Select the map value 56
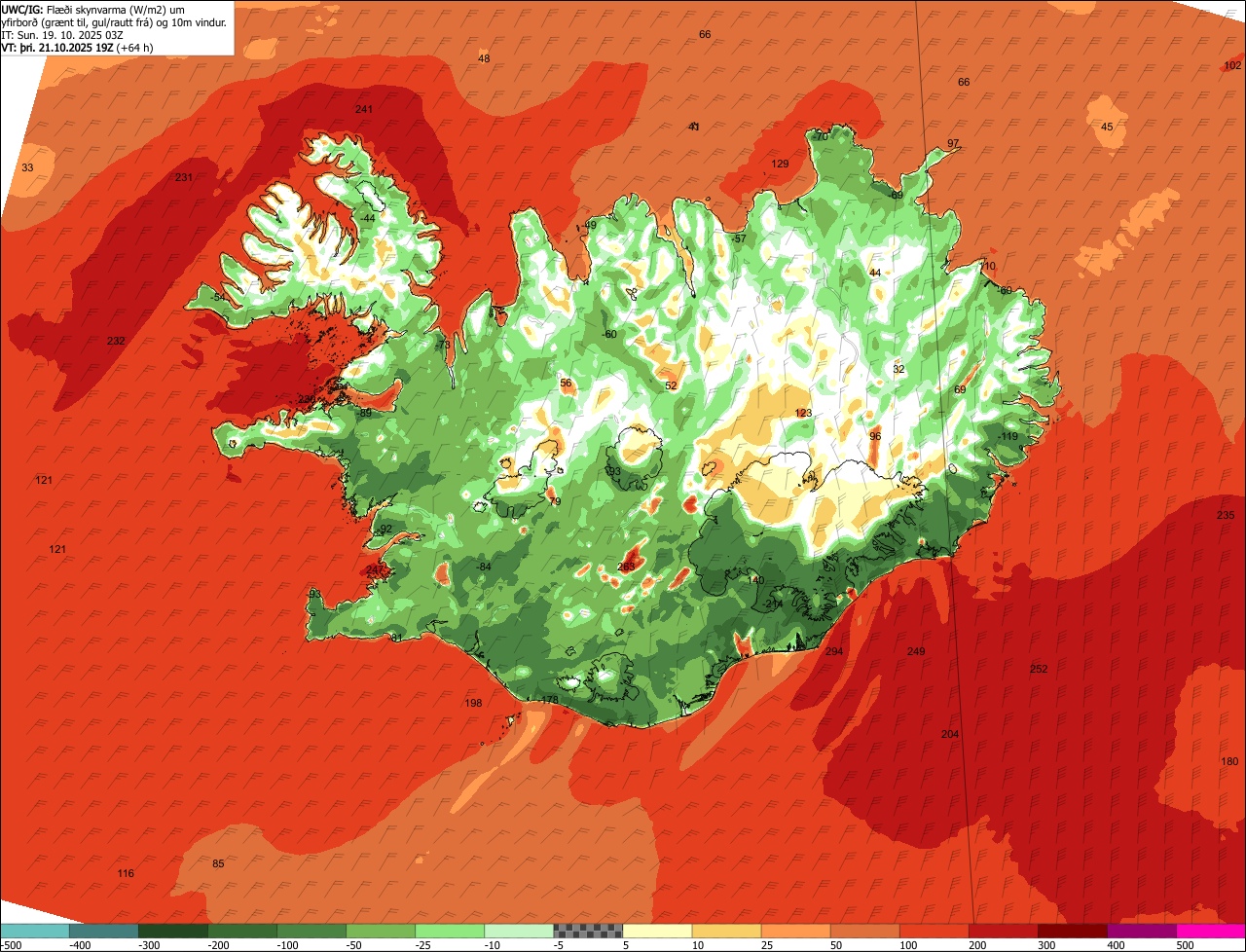1246x952 pixels. 566,383
